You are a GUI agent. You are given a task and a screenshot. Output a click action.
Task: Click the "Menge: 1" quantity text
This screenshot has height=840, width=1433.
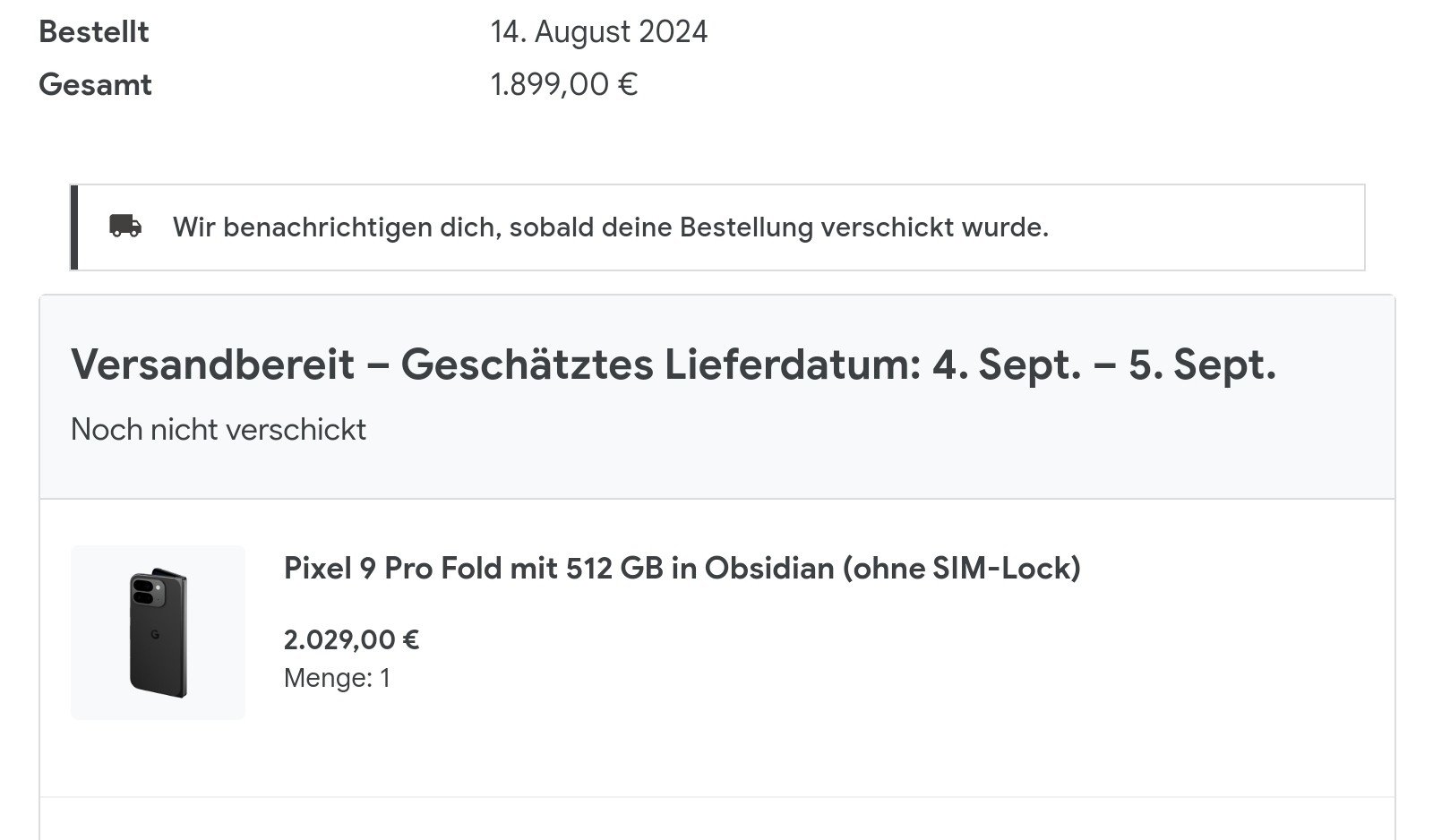[337, 678]
